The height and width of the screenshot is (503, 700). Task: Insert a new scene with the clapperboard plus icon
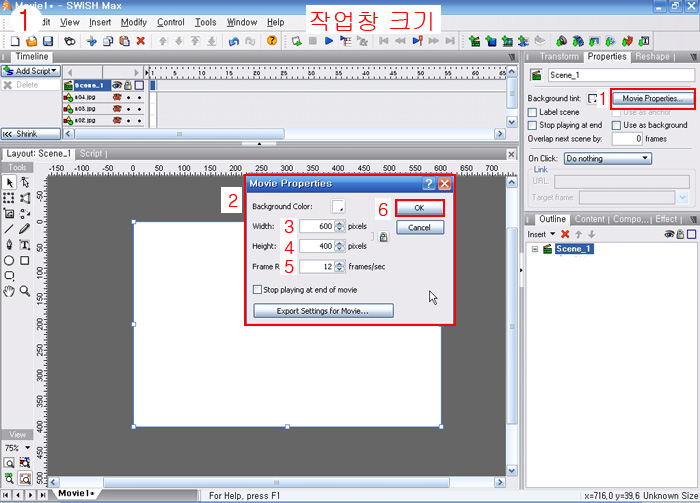[475, 41]
